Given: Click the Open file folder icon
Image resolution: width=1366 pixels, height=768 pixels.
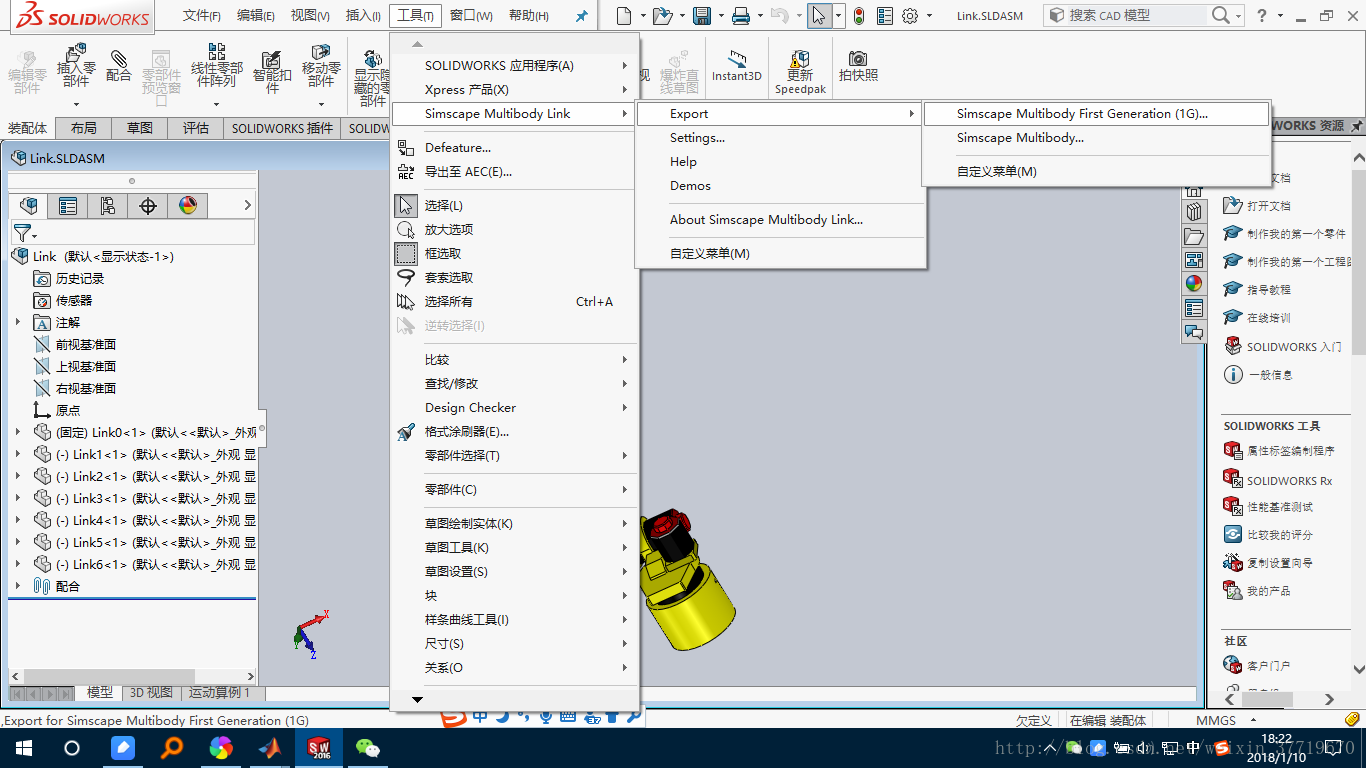Looking at the screenshot, I should pos(661,16).
